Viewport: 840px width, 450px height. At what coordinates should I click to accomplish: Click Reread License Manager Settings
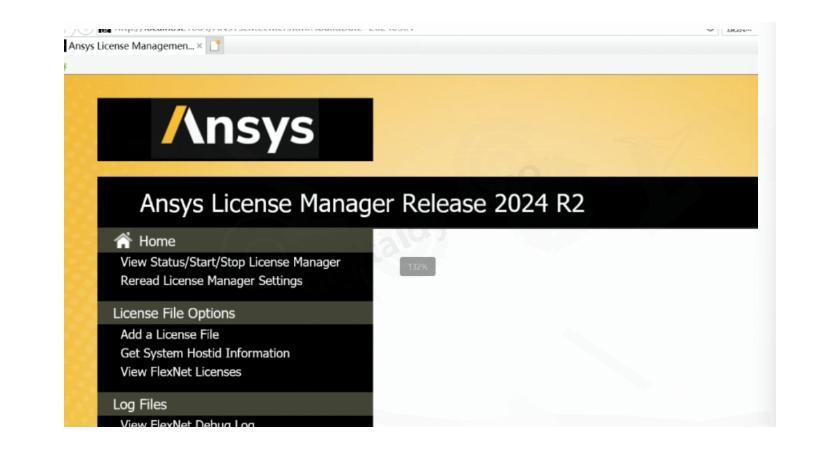pos(211,281)
